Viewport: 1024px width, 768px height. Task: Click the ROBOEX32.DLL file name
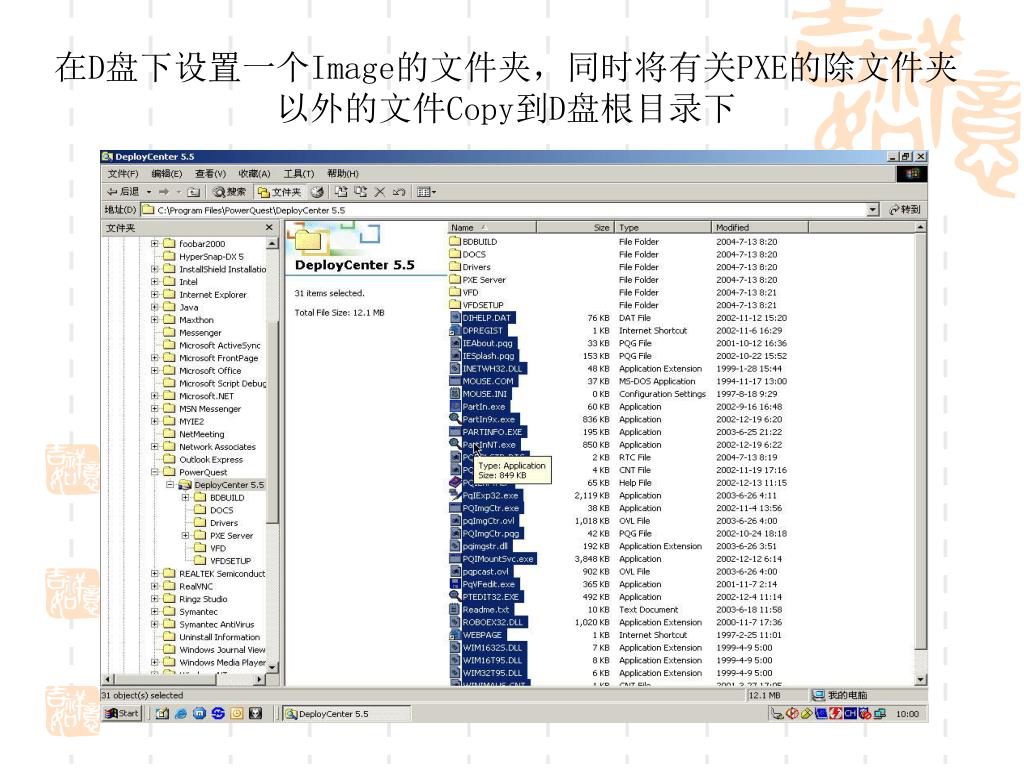[x=492, y=622]
